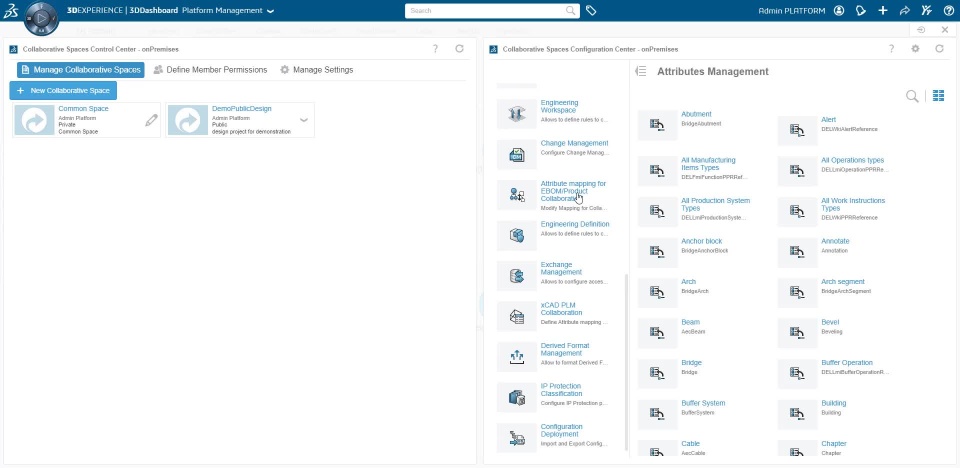Viewport: 960px width, 468px height.
Task: Click the search magnifier in top bar
Action: [x=571, y=10]
